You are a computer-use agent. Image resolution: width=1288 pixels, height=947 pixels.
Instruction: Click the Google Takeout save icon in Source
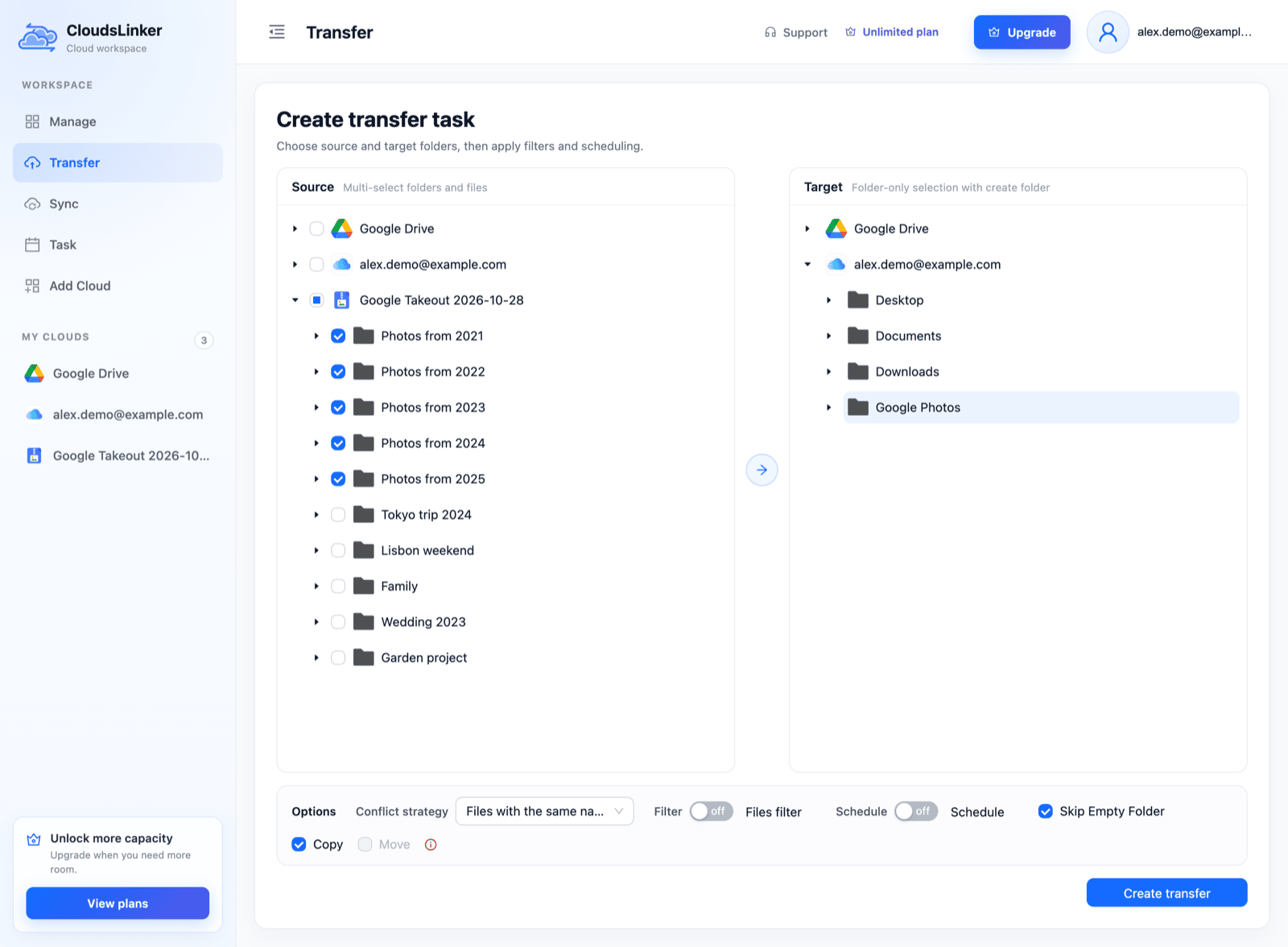(x=342, y=300)
